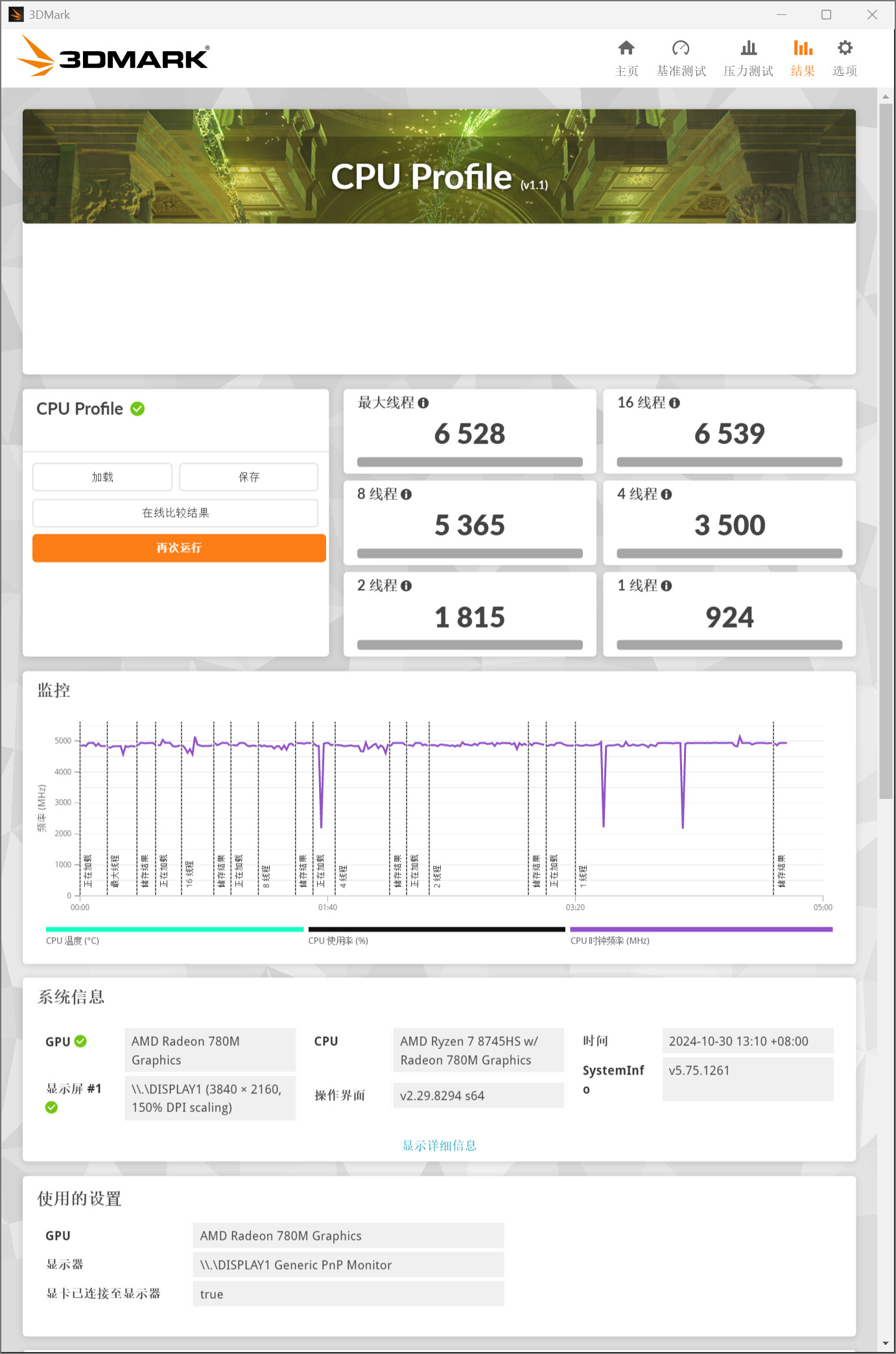Viewport: 896px width, 1354px height.
Task: Click the 加载 (Load) button
Action: click(102, 477)
